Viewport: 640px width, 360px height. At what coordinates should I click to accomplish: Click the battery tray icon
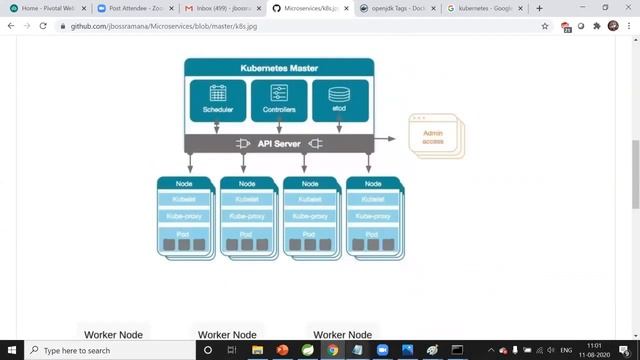pos(527,350)
